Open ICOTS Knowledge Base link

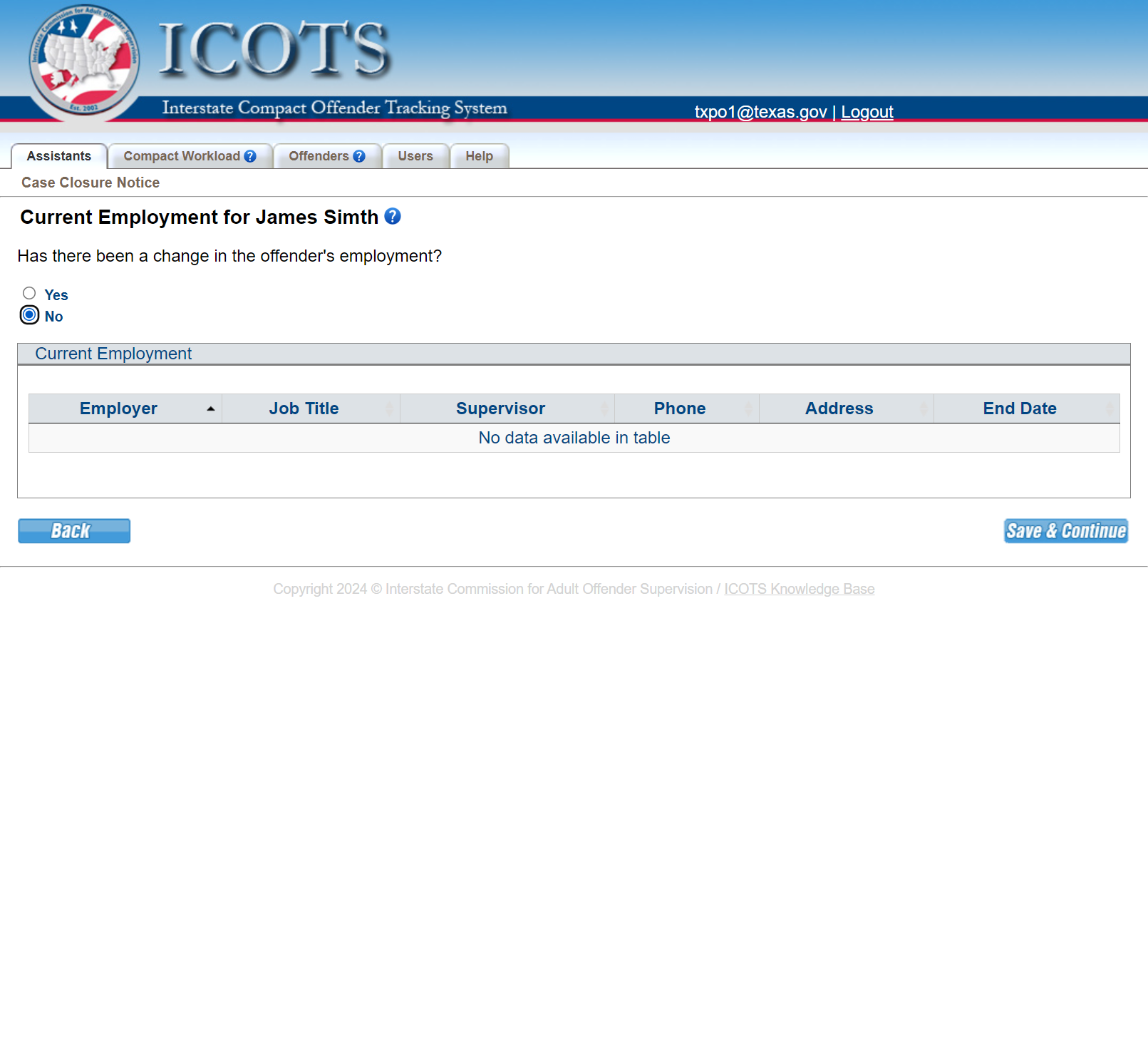(800, 589)
